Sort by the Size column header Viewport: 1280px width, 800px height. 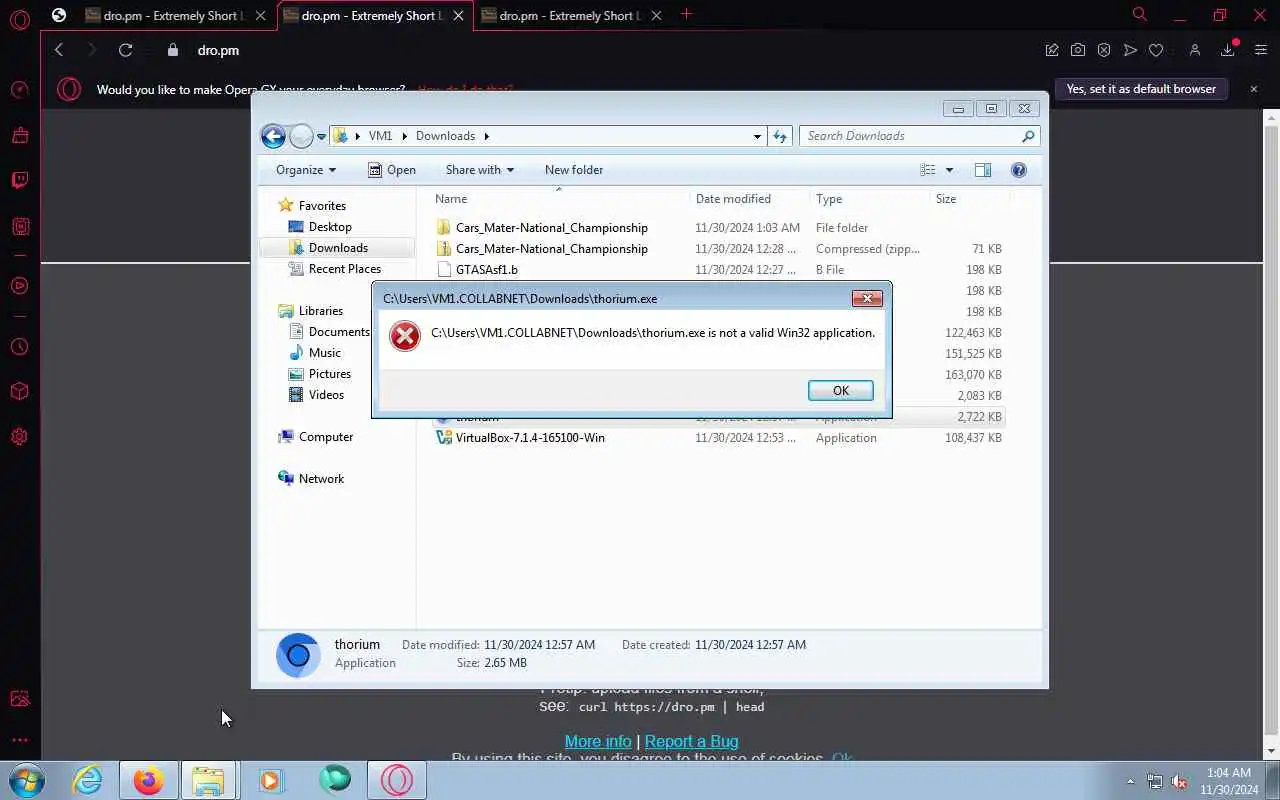click(x=969, y=199)
